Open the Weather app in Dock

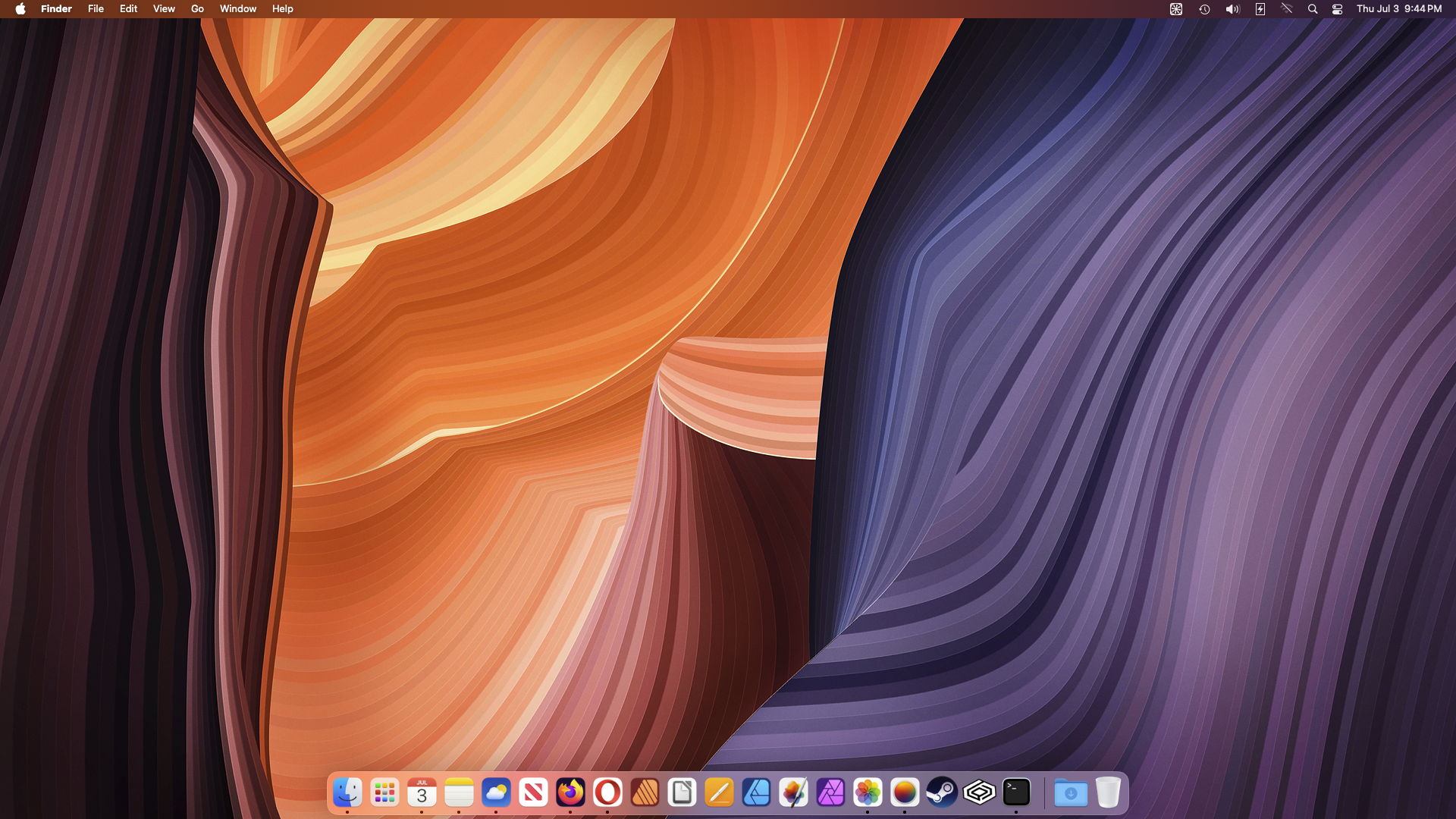click(x=496, y=793)
